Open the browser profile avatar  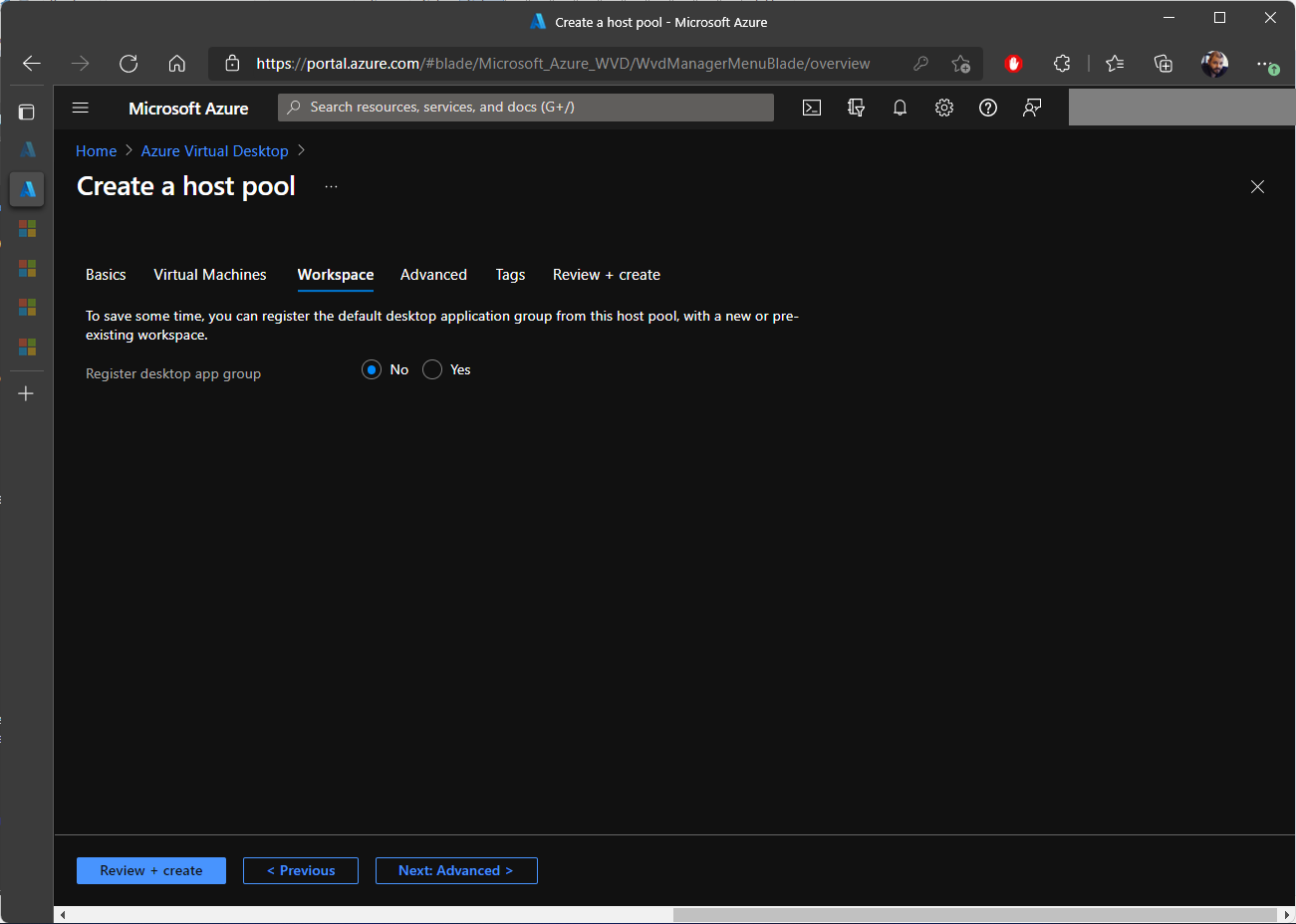1214,64
